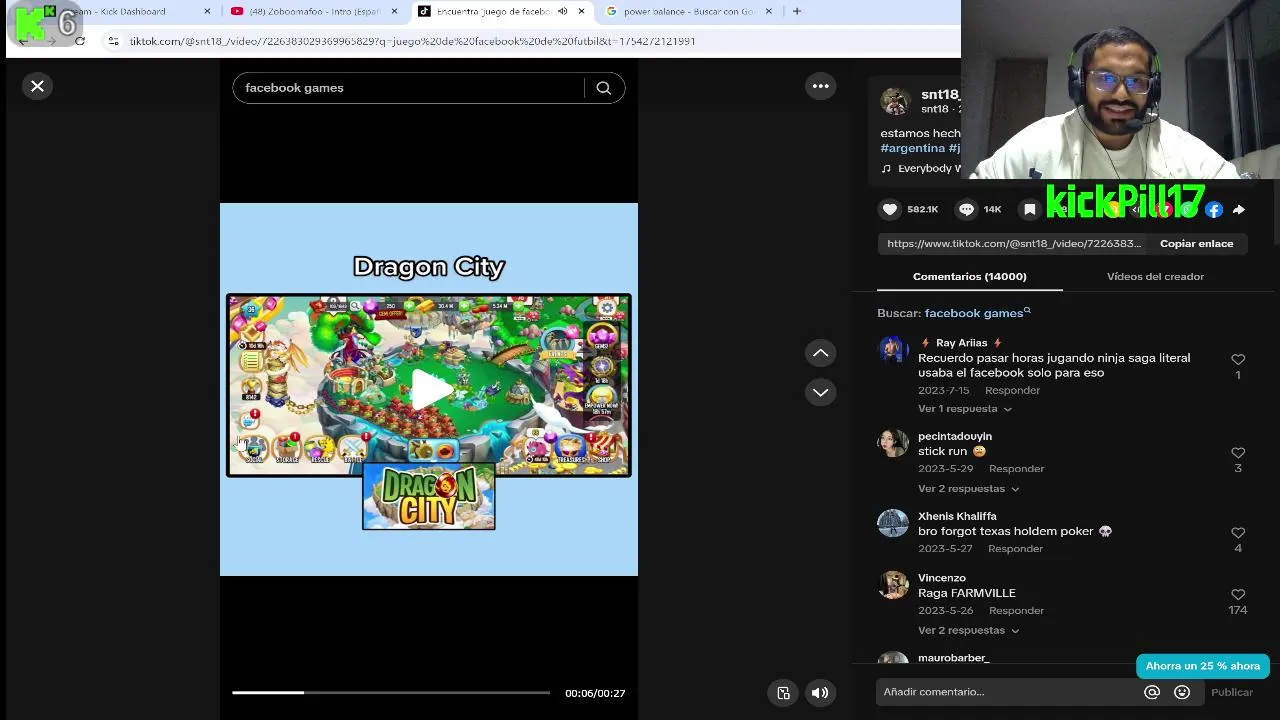Open the emoji picker in comment box

coord(1182,692)
